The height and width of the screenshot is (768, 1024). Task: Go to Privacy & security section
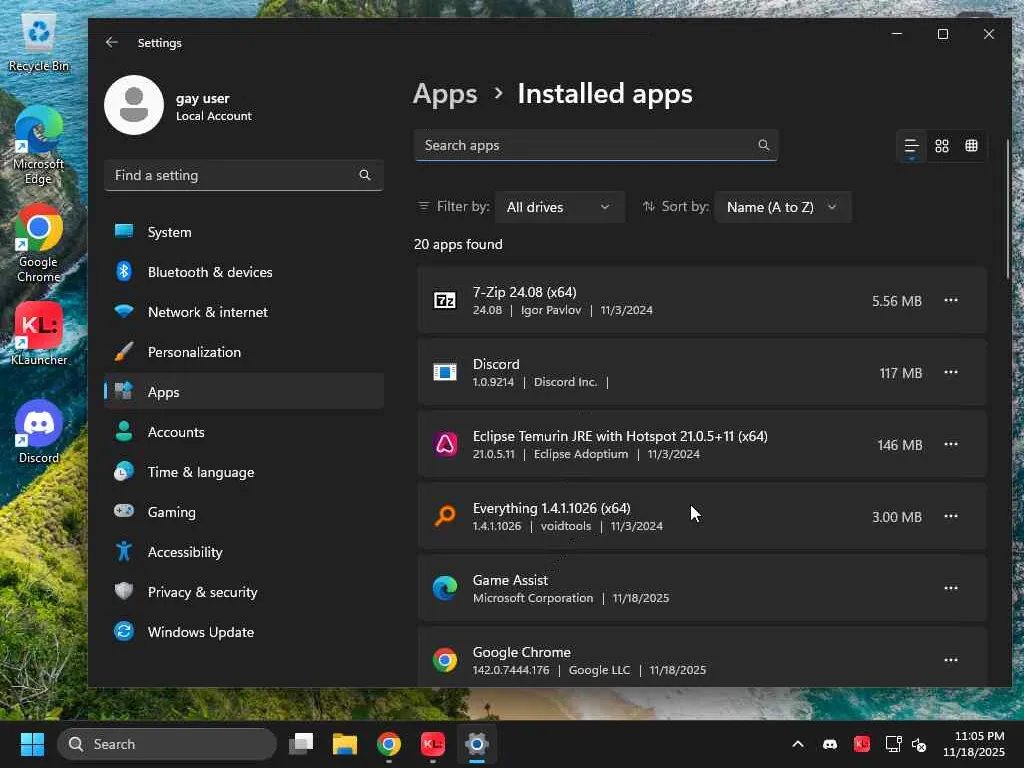pos(202,592)
